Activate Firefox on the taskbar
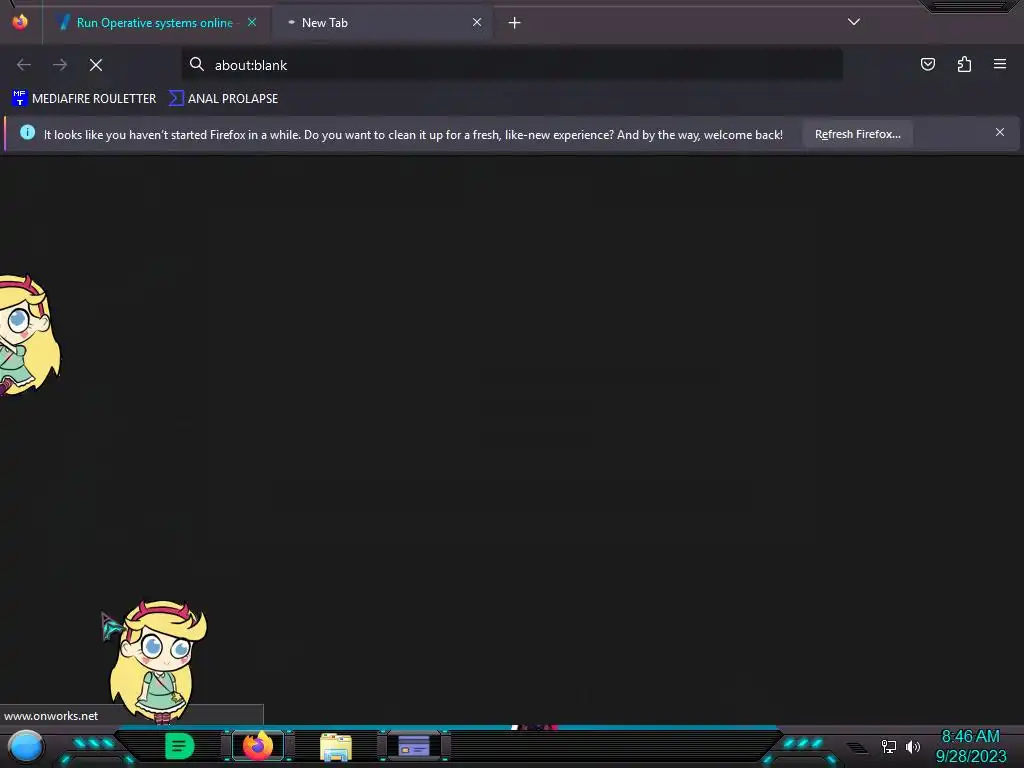Image resolution: width=1024 pixels, height=768 pixels. tap(258, 746)
